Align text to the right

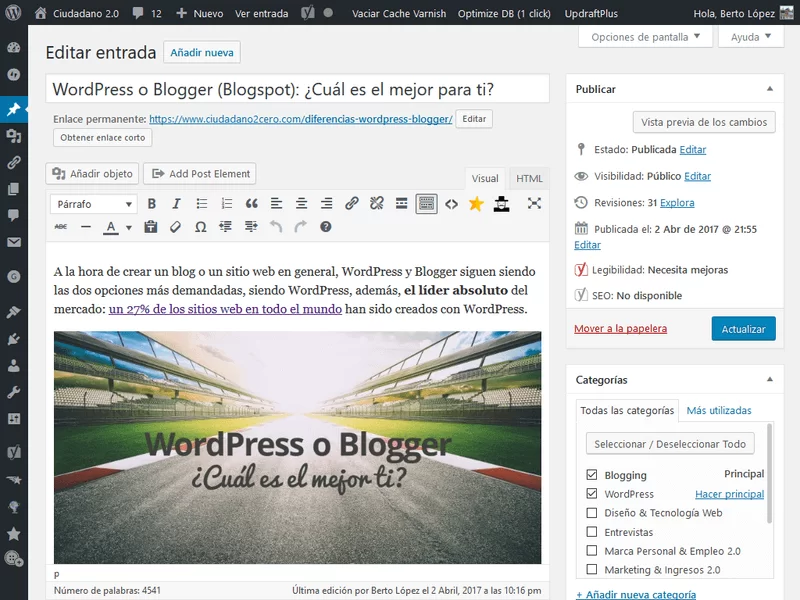327,204
